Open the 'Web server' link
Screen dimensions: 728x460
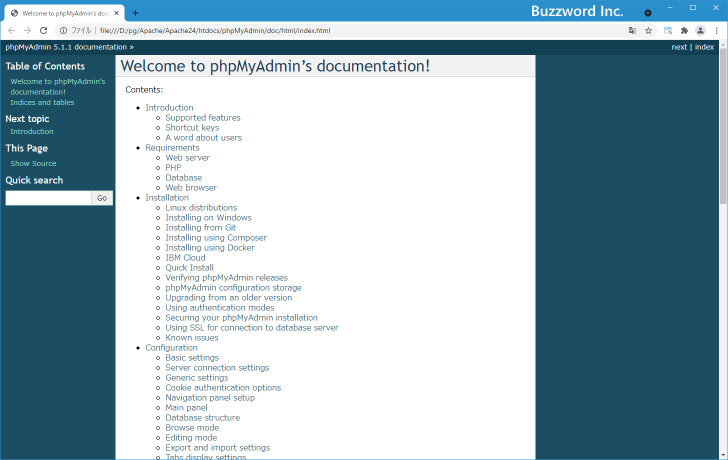[x=188, y=158]
